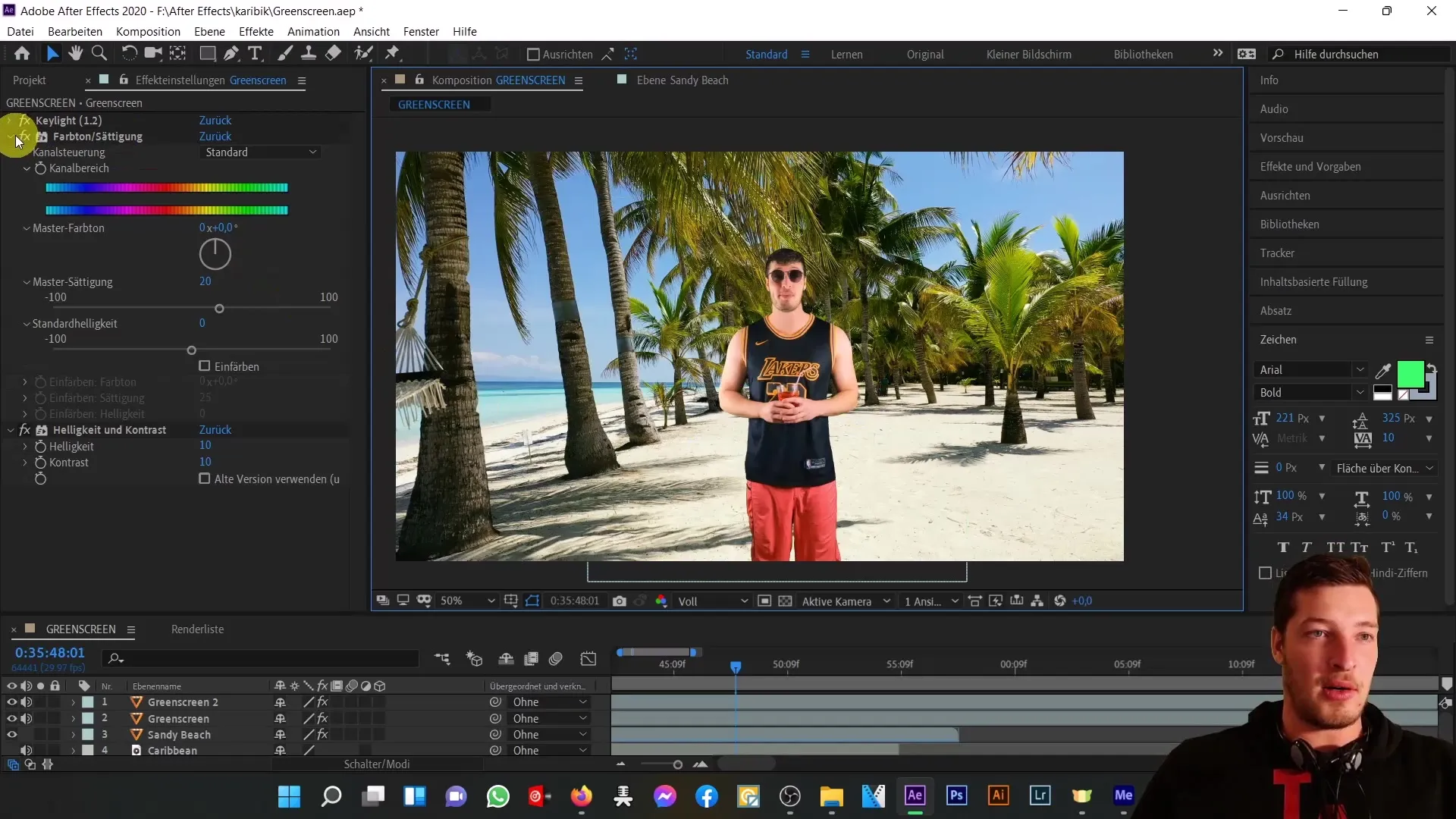Open the Komposition menu in menu bar
This screenshot has width=1456, height=819.
coord(148,31)
